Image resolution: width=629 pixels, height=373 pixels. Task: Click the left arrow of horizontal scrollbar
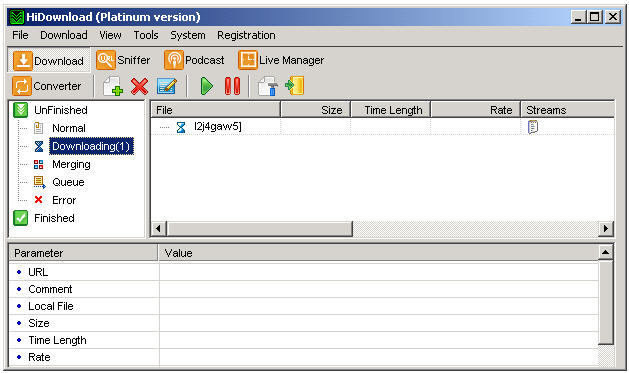point(158,229)
